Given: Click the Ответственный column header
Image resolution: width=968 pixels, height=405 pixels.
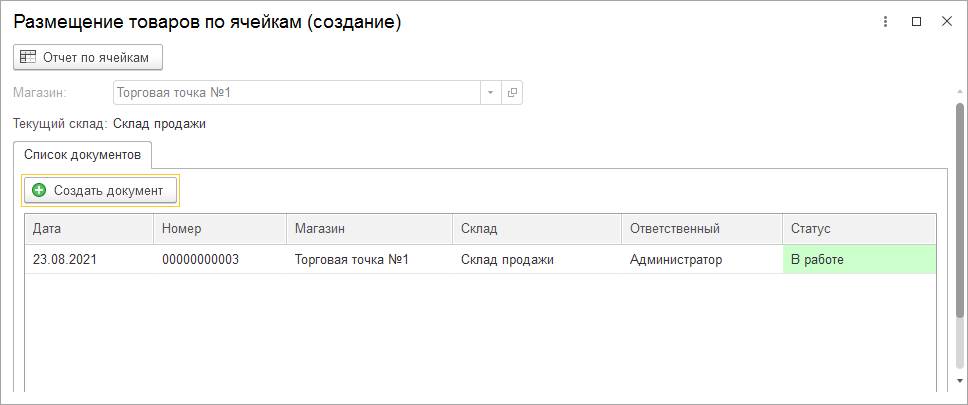Looking at the screenshot, I should [701, 229].
